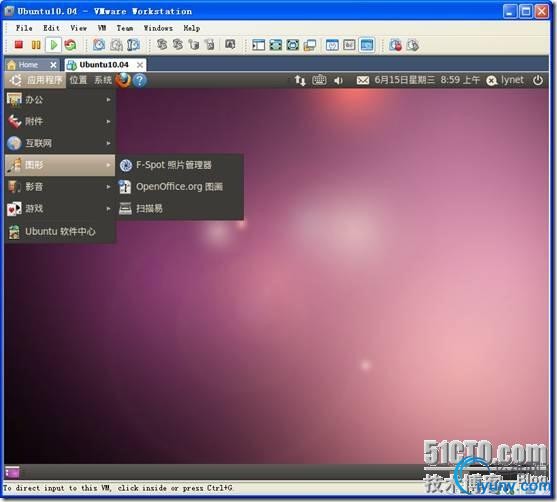557x502 pixels.
Task: Open the Windows menu
Action: click(158, 28)
